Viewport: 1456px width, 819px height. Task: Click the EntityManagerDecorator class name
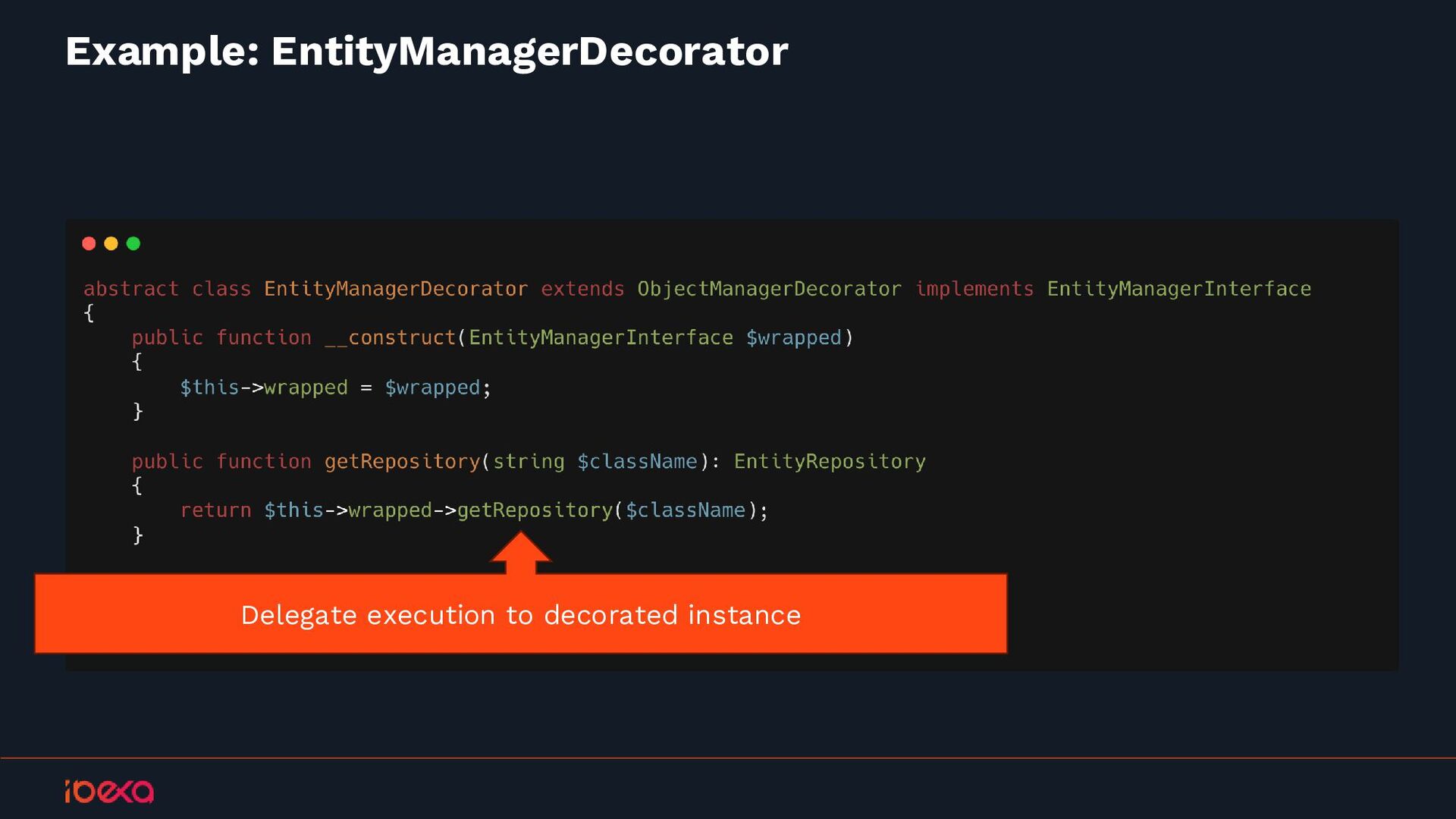coord(395,289)
